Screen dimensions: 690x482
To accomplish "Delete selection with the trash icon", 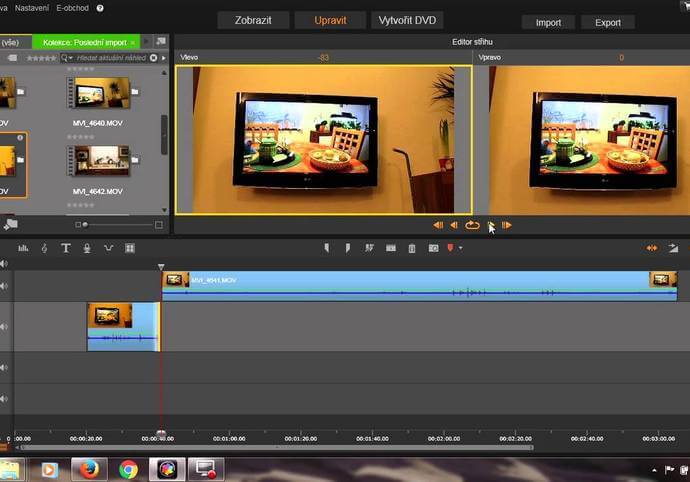I will [x=412, y=249].
